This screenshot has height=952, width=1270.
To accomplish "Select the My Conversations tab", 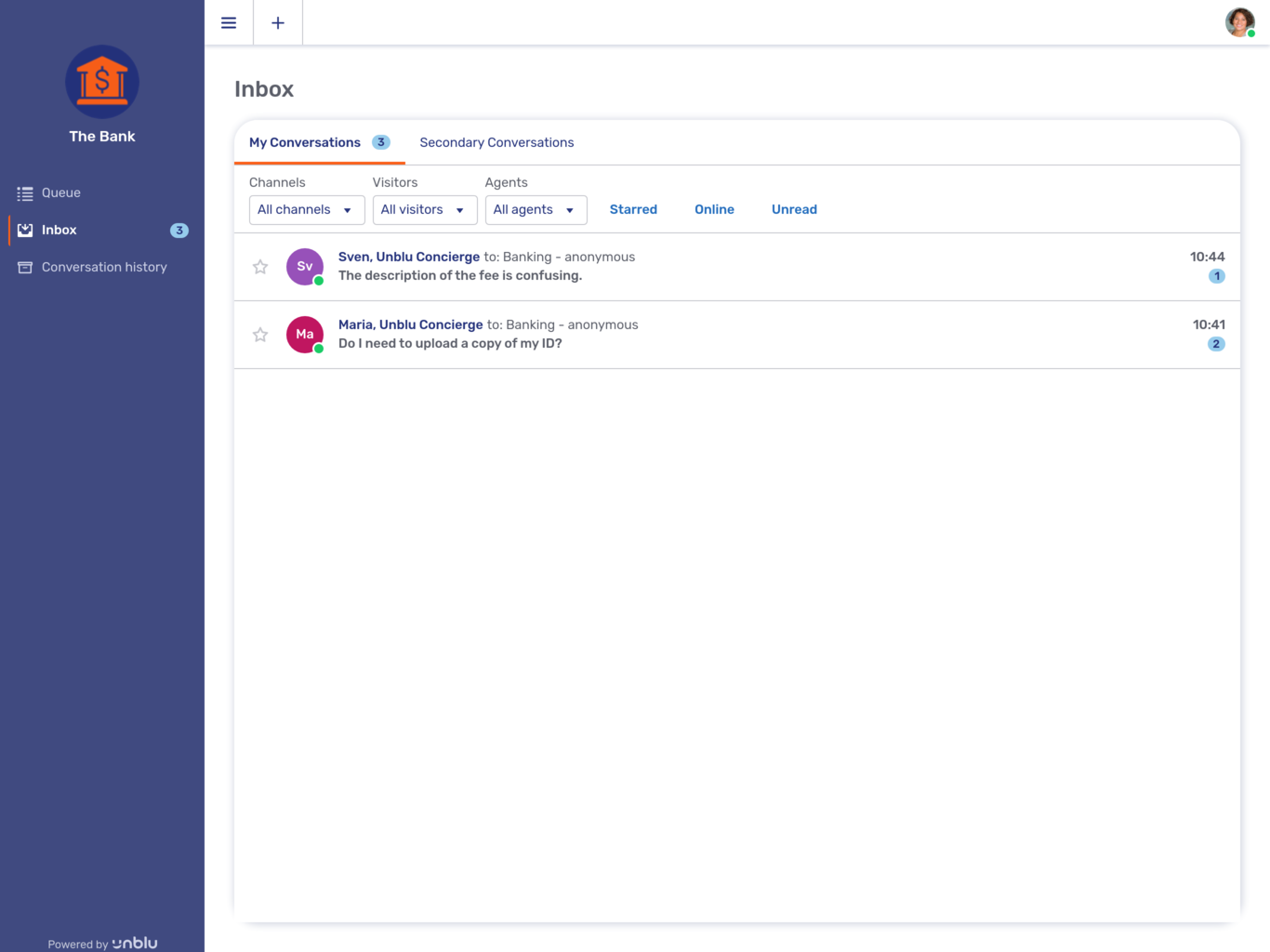I will click(305, 142).
